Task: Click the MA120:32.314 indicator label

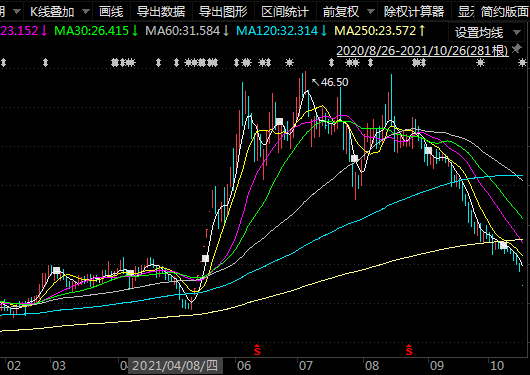Action: [282, 31]
